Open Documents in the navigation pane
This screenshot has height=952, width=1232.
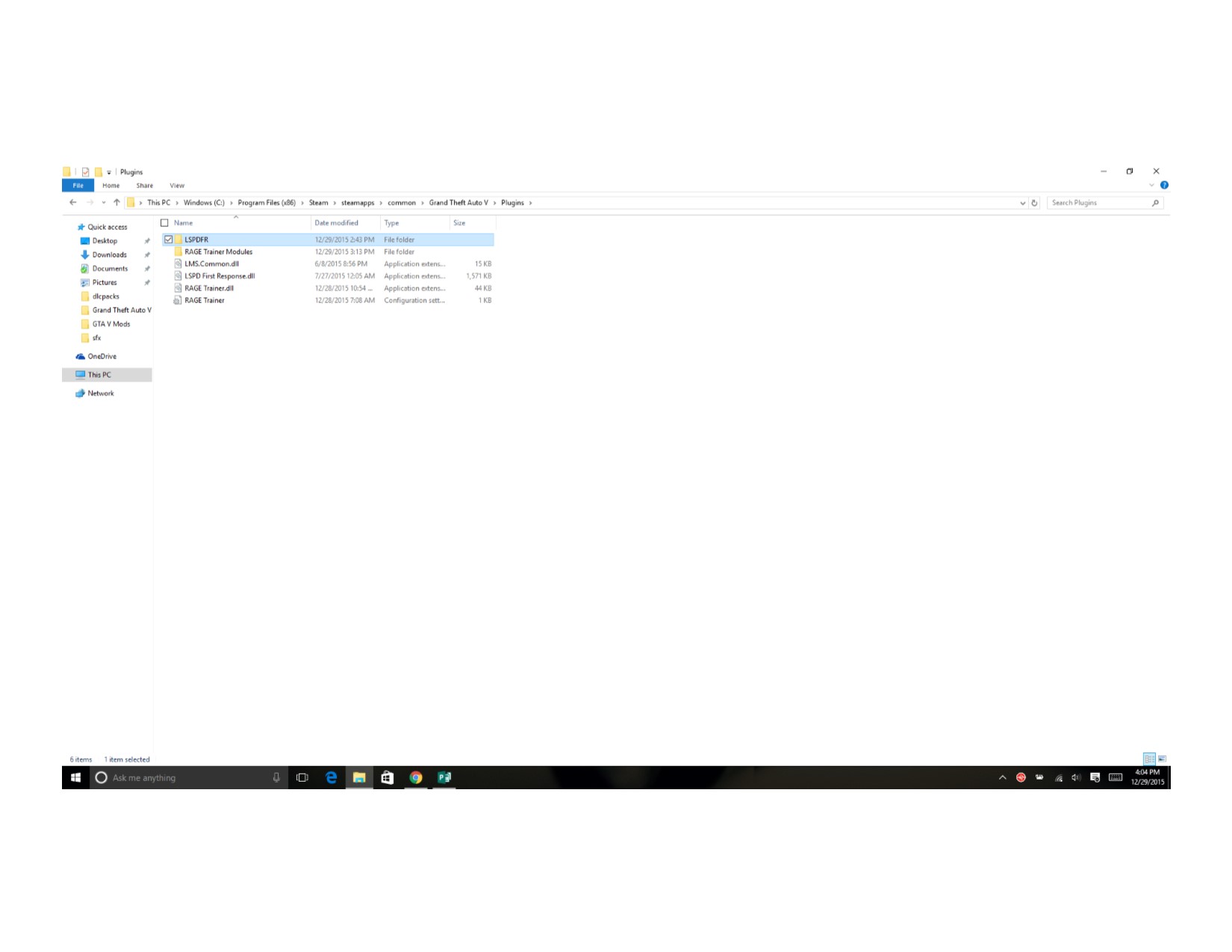click(110, 269)
